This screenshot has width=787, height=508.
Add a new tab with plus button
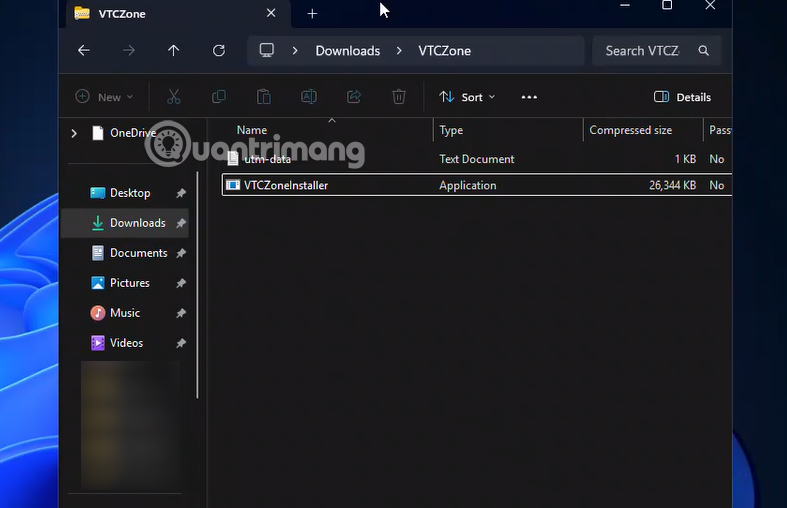tap(312, 14)
